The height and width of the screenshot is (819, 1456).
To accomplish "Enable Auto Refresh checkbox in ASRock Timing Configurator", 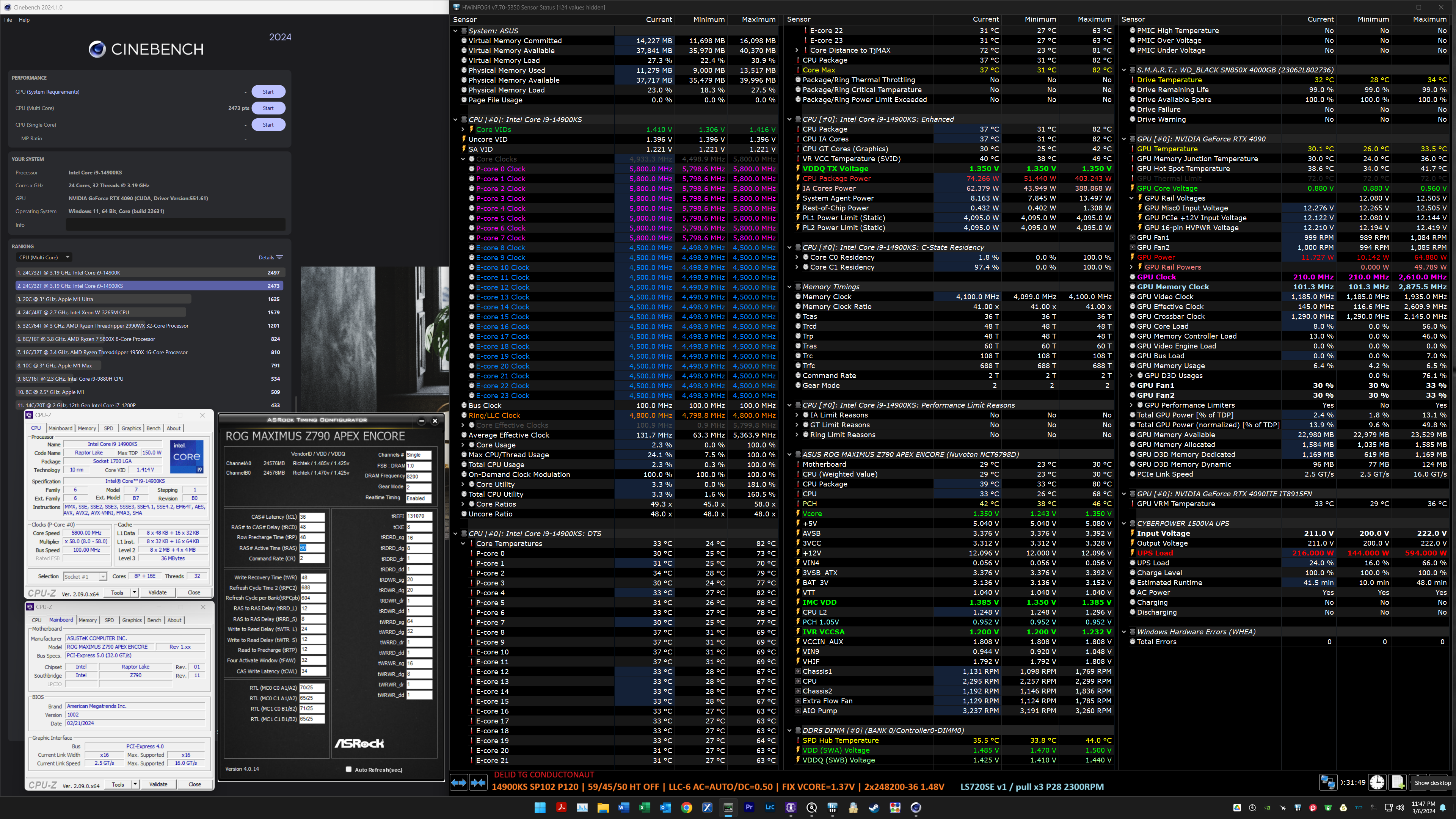I will point(349,769).
